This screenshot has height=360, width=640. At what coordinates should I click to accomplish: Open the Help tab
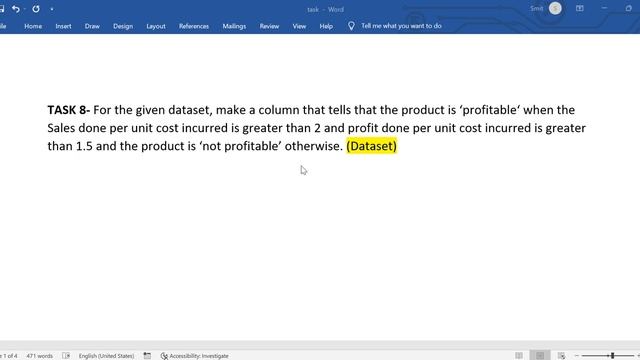click(326, 26)
